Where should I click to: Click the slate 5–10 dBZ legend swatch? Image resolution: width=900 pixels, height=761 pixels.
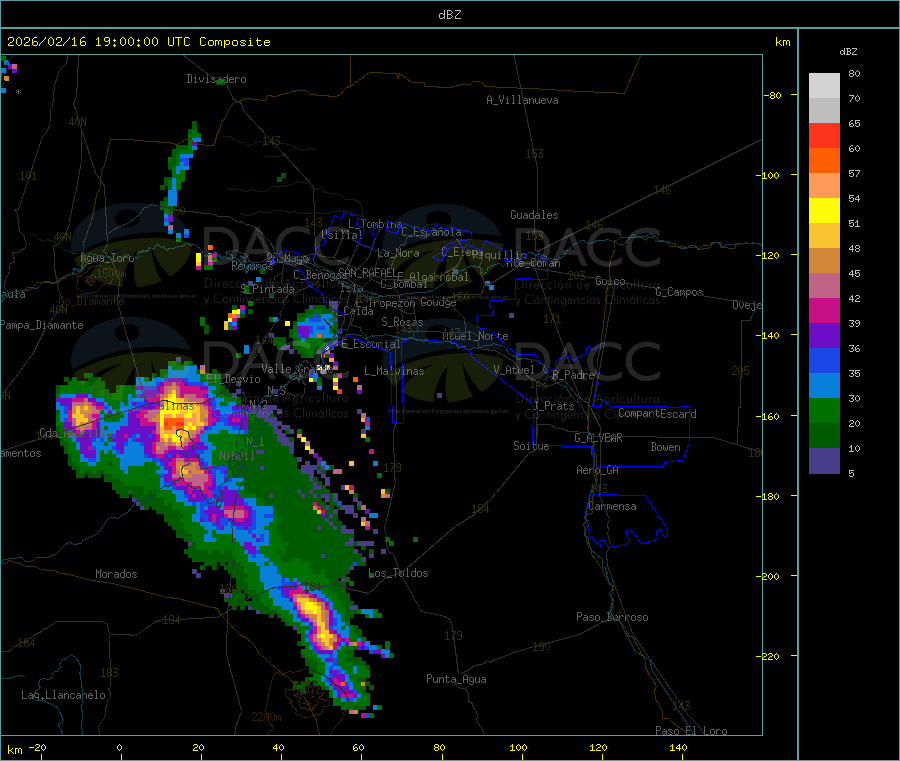(x=824, y=461)
